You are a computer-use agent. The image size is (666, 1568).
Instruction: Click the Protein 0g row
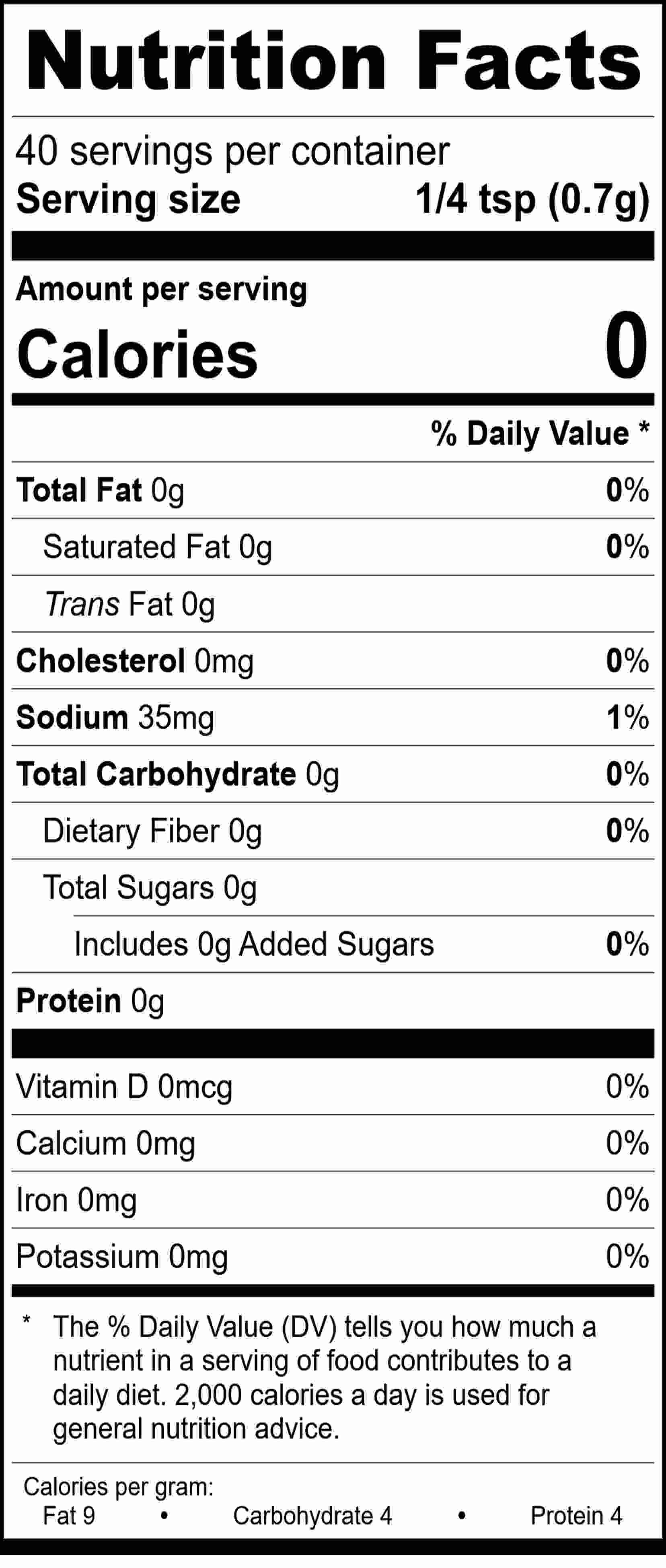(x=90, y=1001)
